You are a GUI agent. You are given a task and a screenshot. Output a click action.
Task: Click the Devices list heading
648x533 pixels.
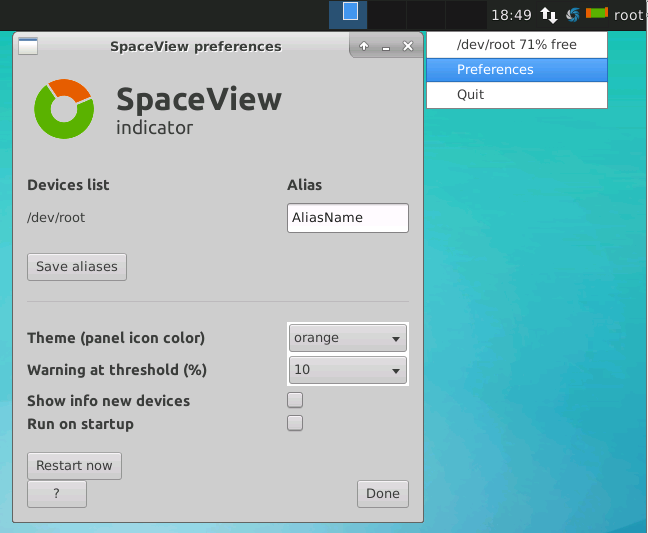click(68, 185)
